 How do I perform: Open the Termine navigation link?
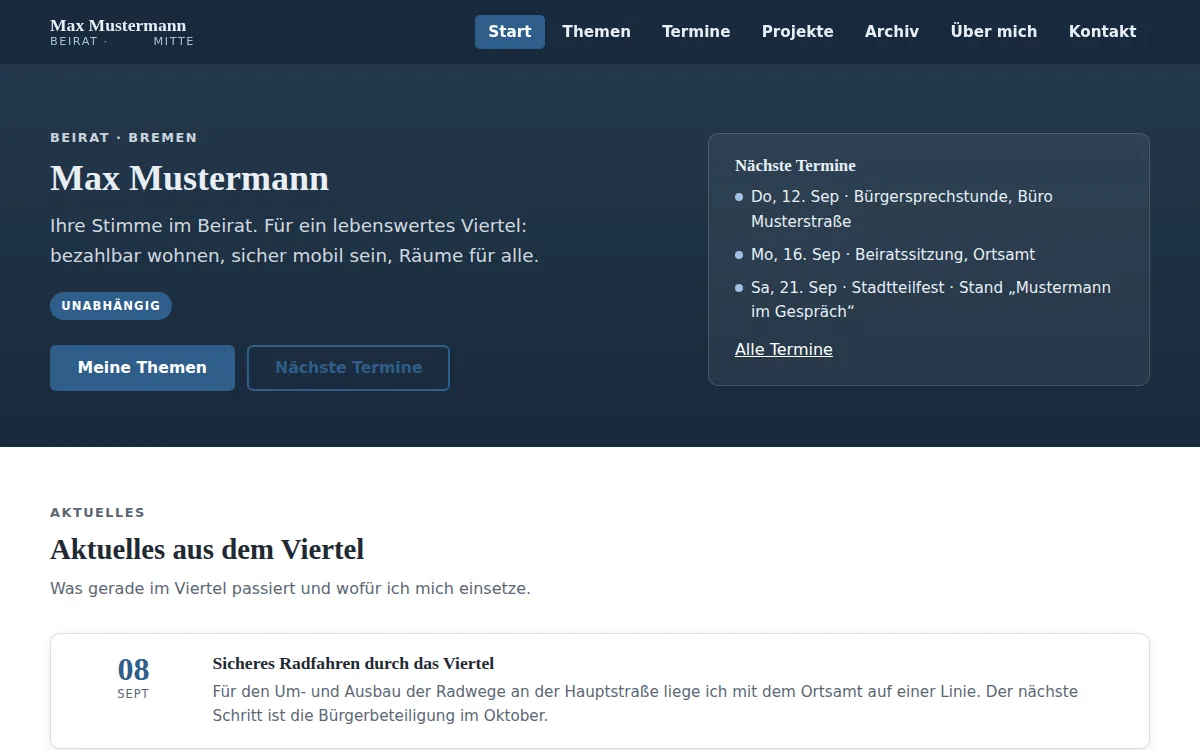pyautogui.click(x=696, y=32)
